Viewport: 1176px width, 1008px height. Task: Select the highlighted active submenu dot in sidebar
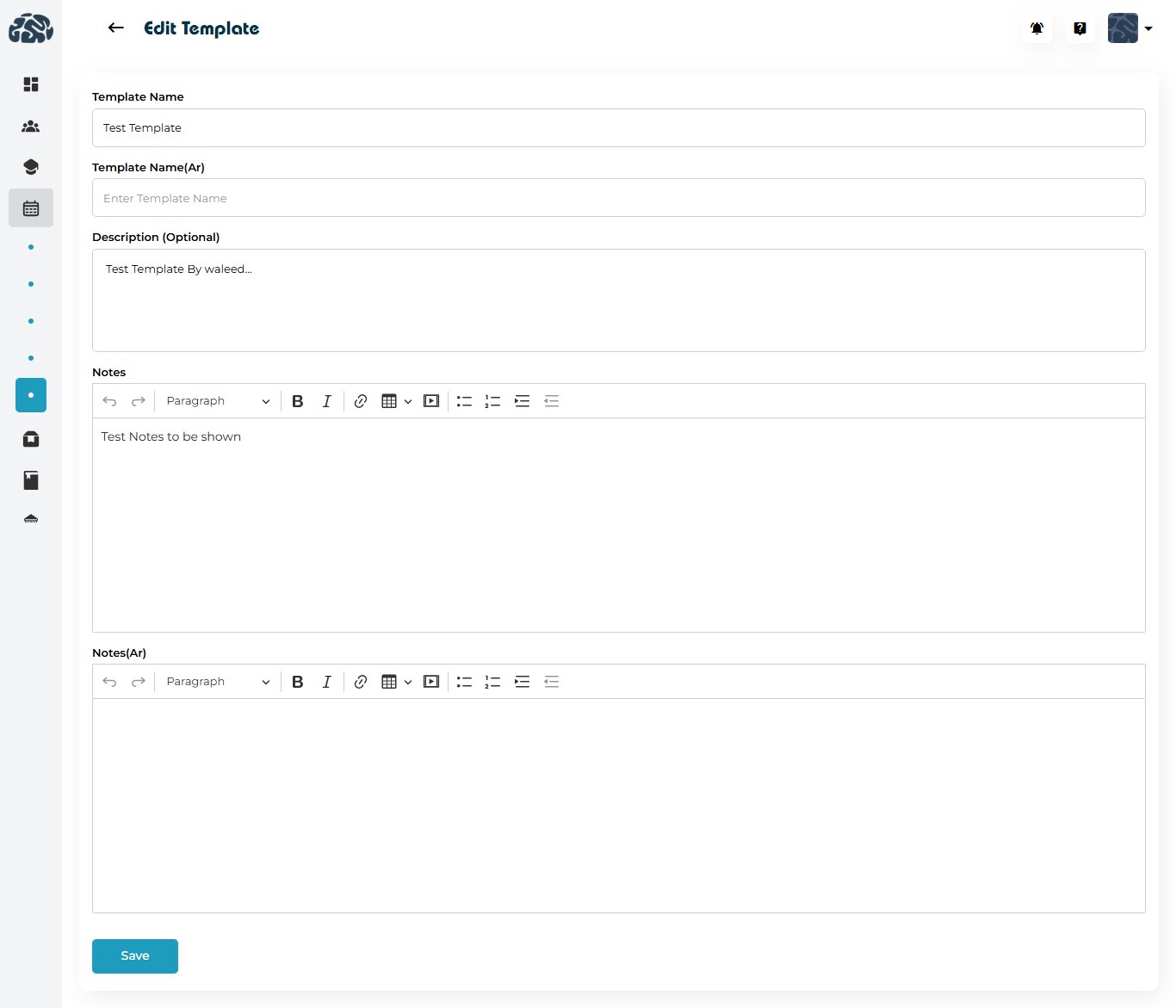coord(31,395)
